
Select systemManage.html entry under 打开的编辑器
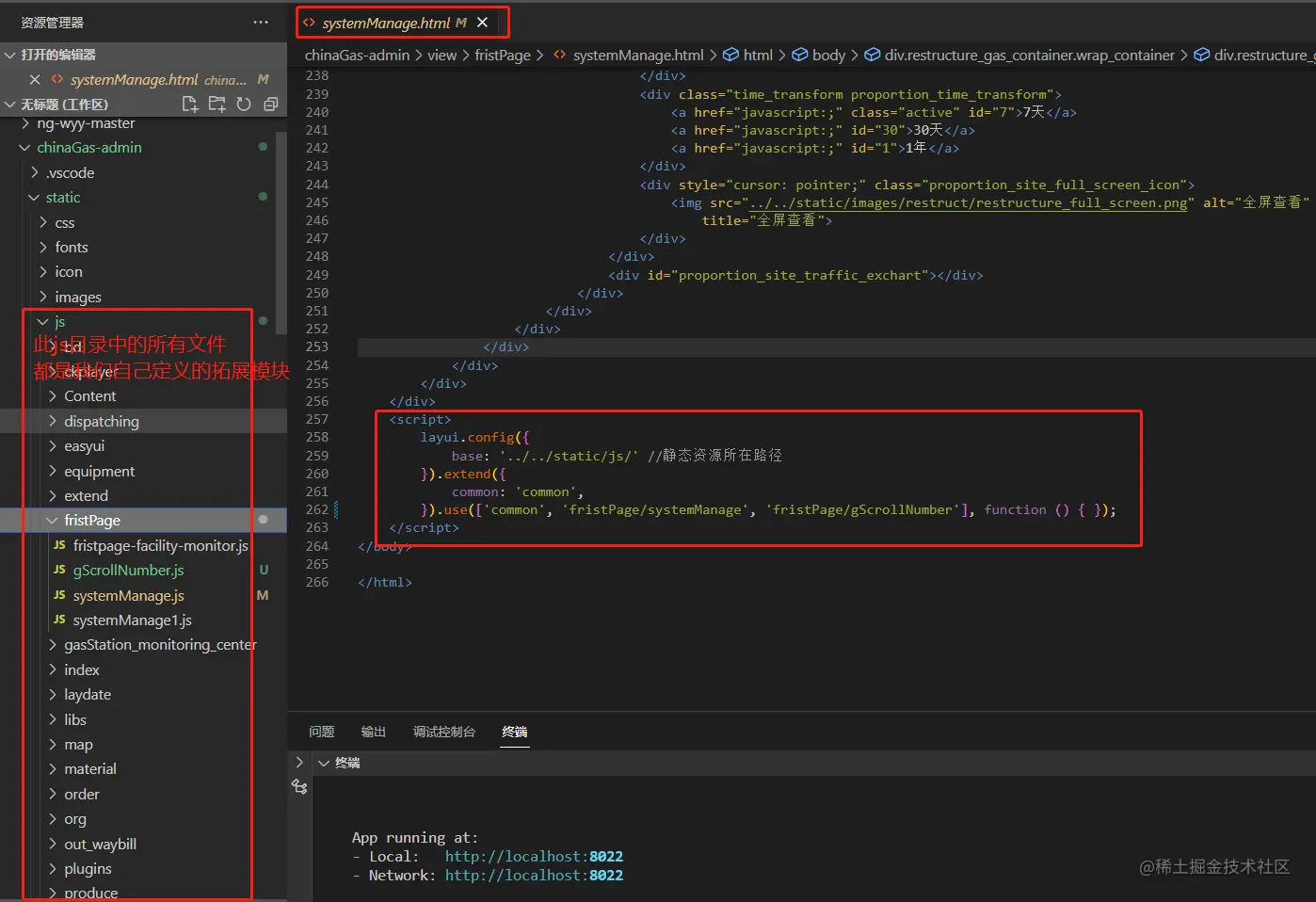click(x=134, y=80)
